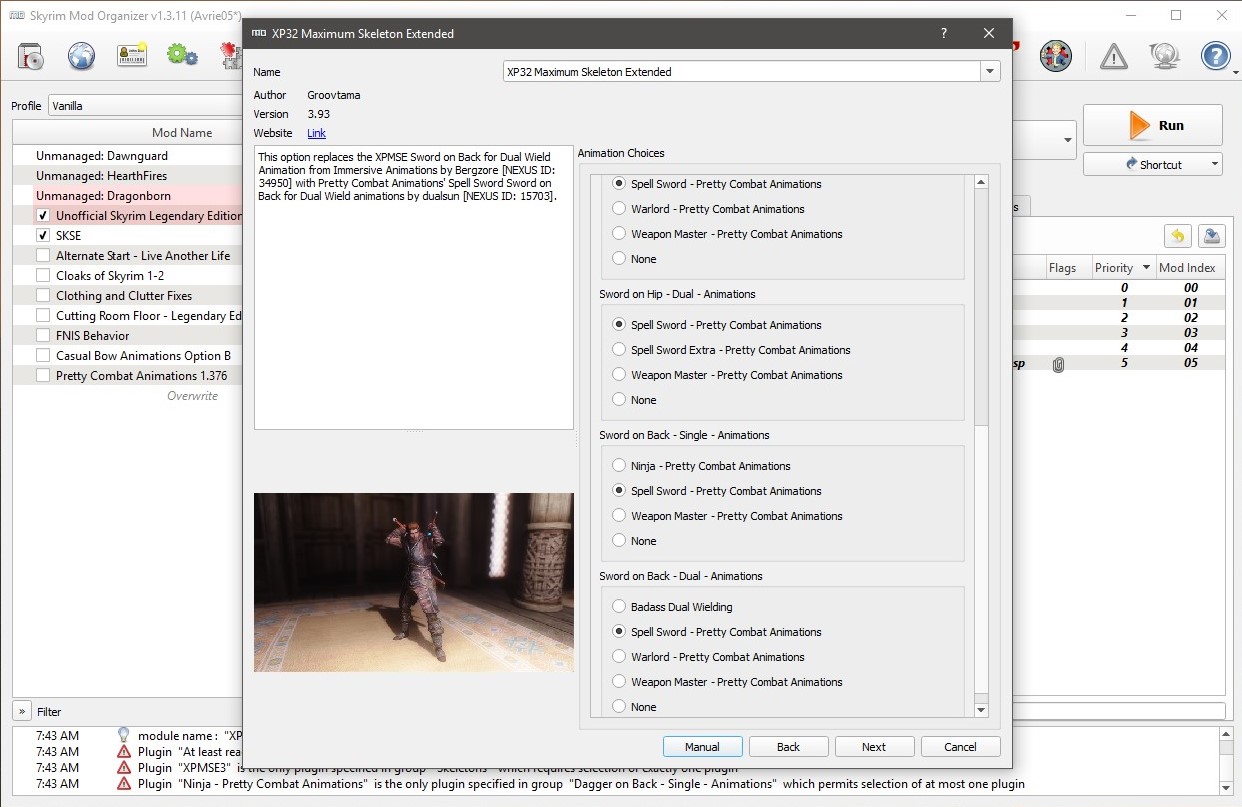Click the lightbulb icon in the log panel
This screenshot has width=1242, height=807.
click(x=124, y=735)
